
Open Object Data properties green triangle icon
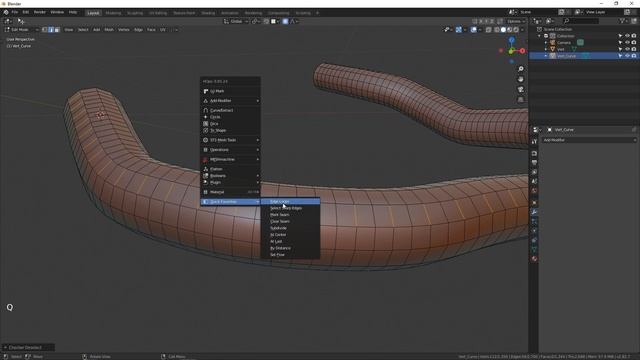[534, 249]
